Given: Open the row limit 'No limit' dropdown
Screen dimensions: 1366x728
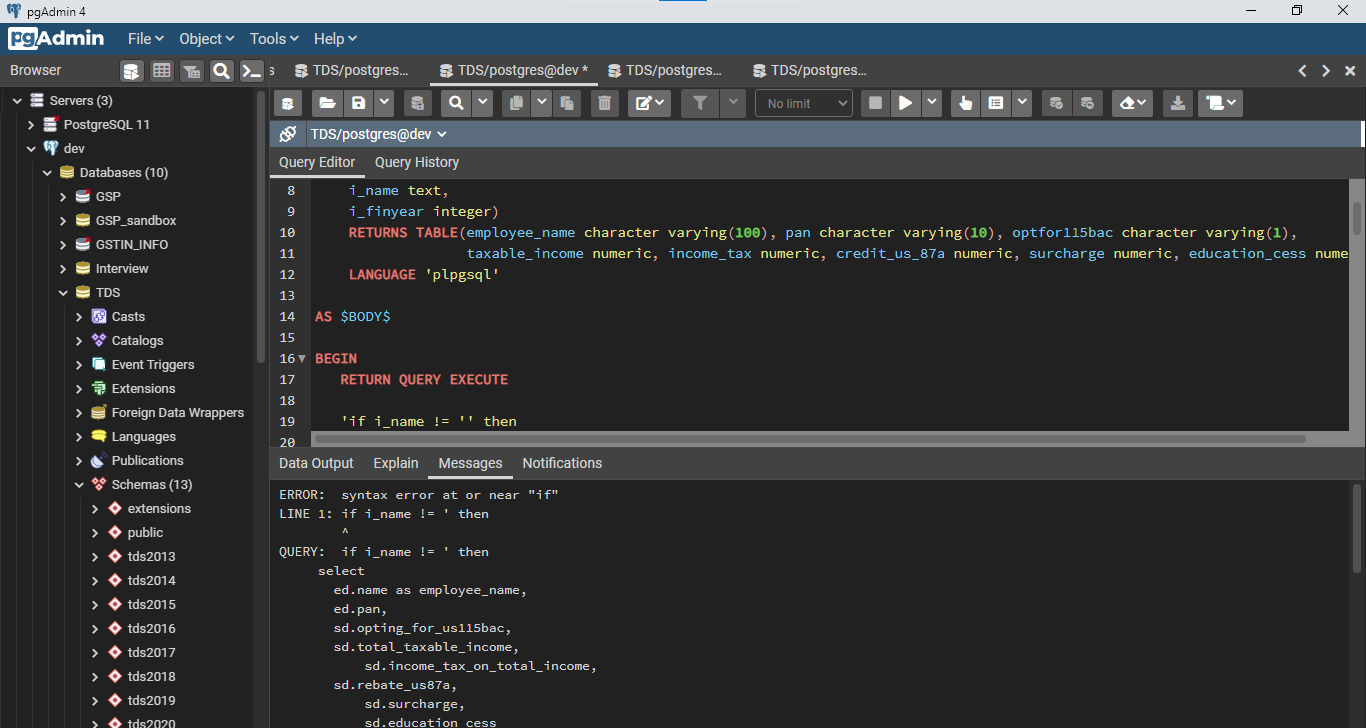Looking at the screenshot, I should pos(803,103).
